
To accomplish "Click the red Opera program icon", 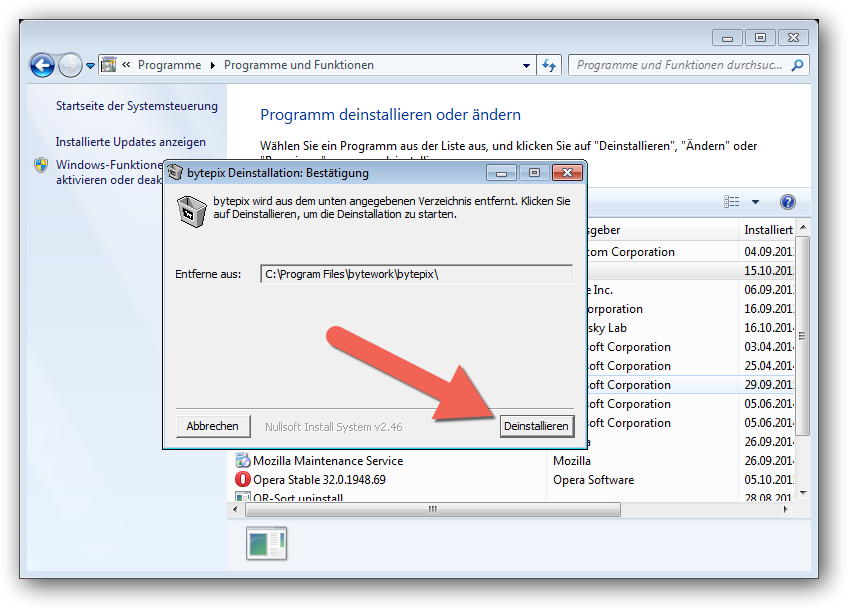I will [x=243, y=479].
